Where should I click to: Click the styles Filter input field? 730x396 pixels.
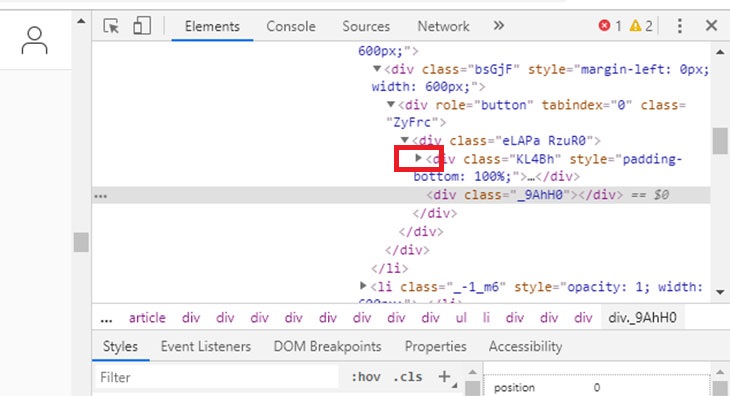click(217, 377)
